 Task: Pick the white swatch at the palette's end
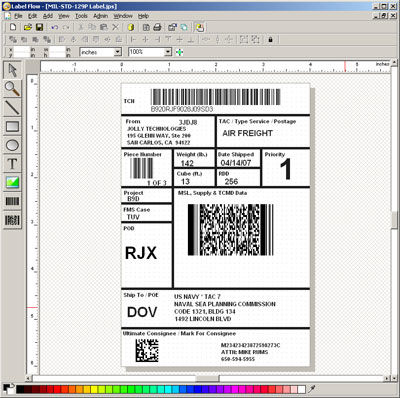[302, 389]
